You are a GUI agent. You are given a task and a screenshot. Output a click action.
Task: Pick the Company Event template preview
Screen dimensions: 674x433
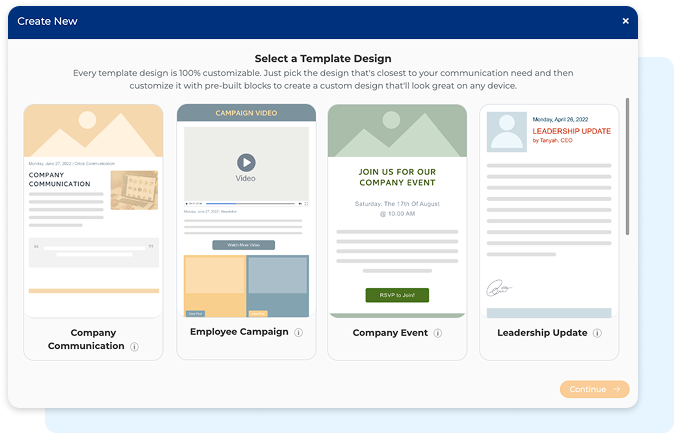pos(397,211)
